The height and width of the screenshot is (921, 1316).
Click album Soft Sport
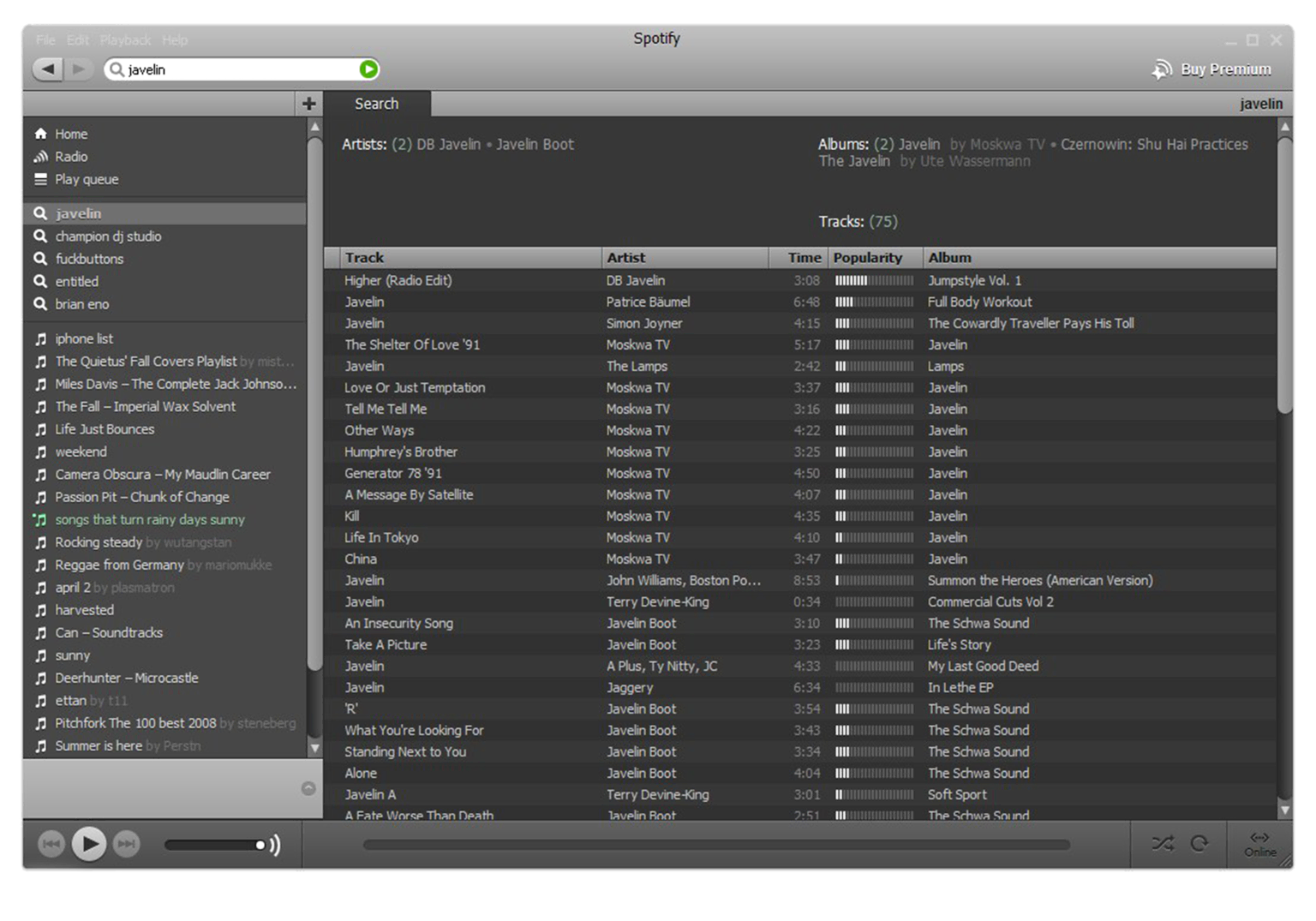(x=957, y=794)
